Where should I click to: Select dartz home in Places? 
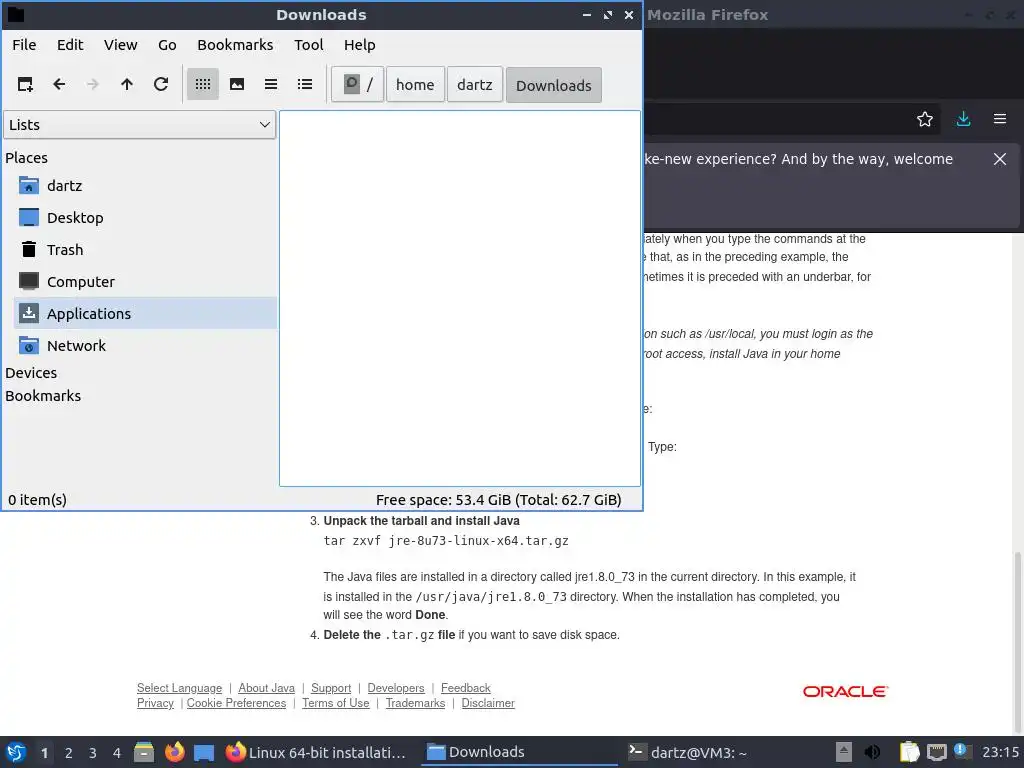145,186
